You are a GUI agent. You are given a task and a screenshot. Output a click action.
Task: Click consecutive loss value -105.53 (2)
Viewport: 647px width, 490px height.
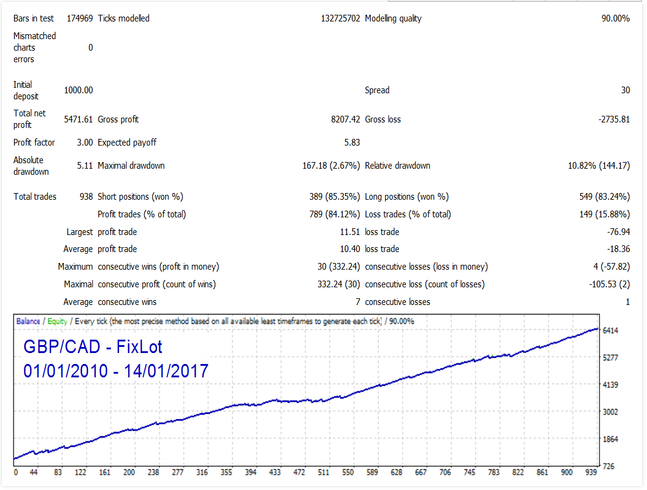tap(609, 284)
